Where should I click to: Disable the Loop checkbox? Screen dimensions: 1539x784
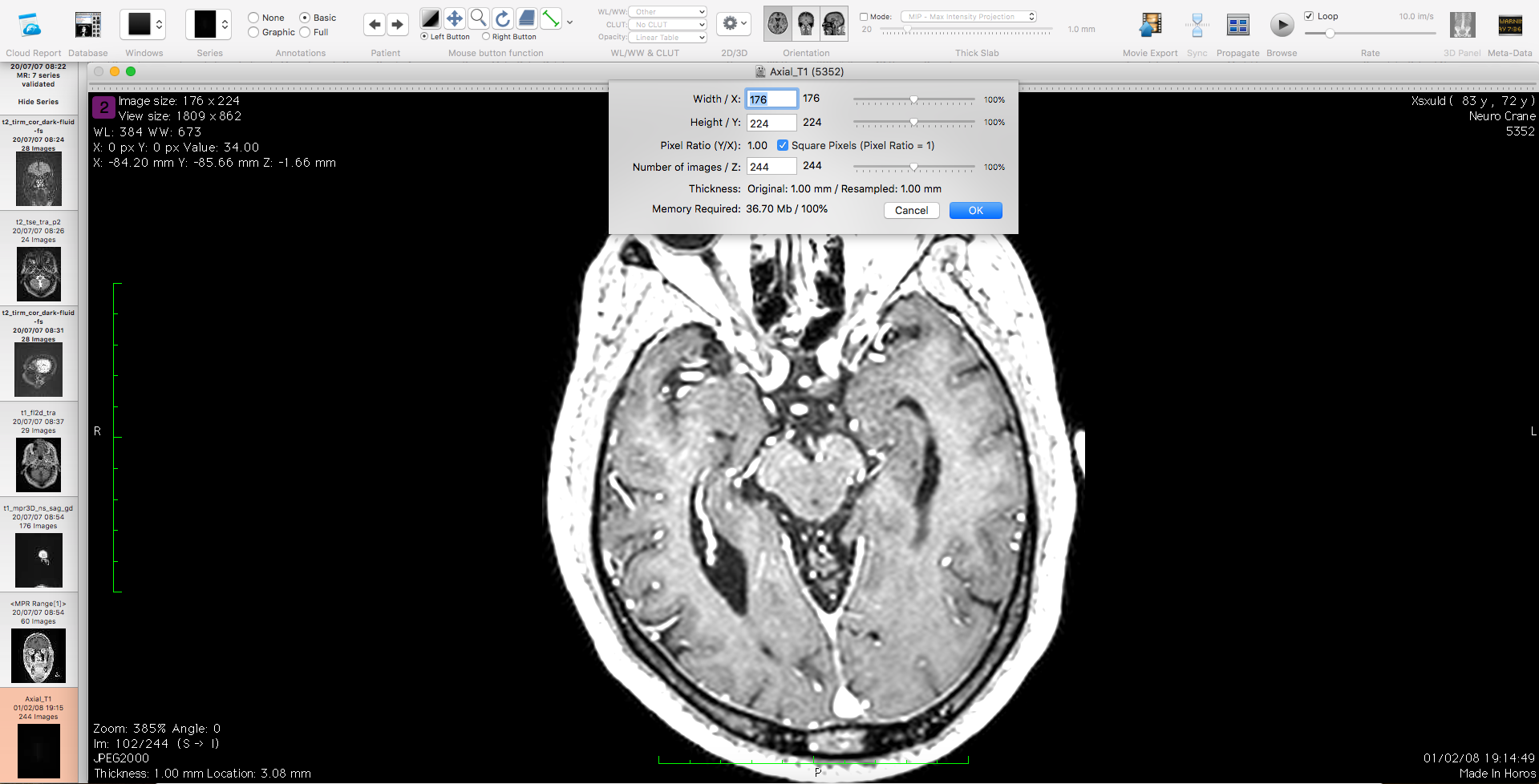pyautogui.click(x=1309, y=16)
